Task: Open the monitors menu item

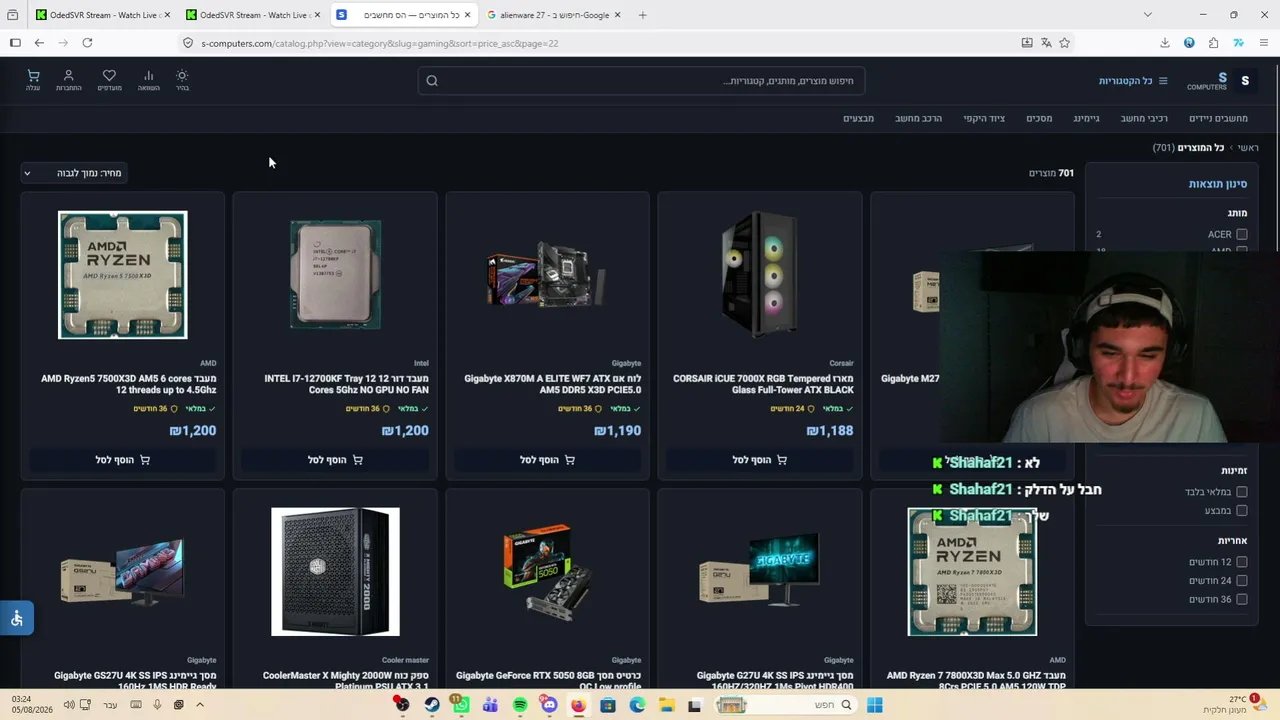Action: (1039, 118)
